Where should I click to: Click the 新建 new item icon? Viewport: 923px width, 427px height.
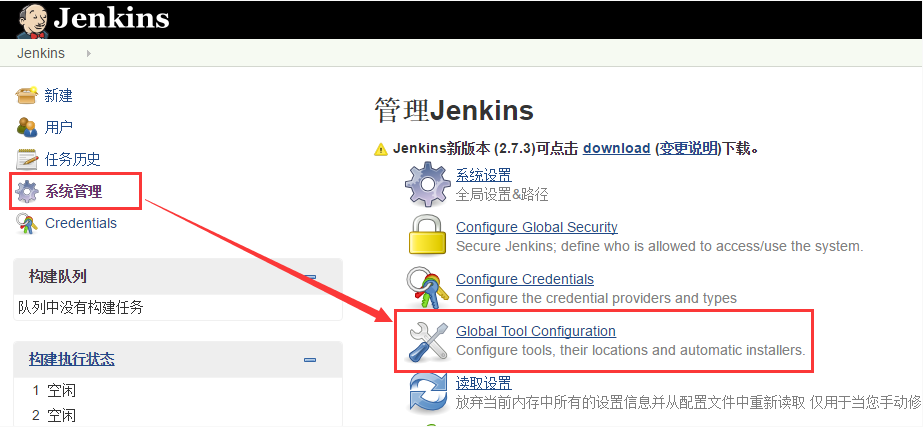coord(26,95)
